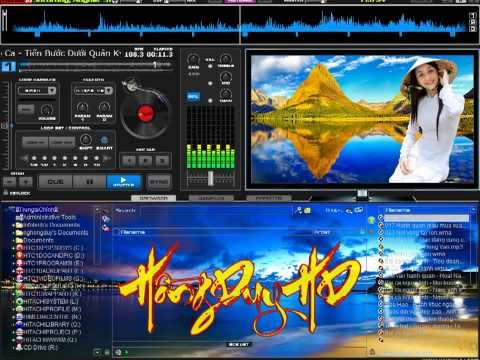
Task: Adjust the Treble EQ knob
Action: (x=226, y=59)
